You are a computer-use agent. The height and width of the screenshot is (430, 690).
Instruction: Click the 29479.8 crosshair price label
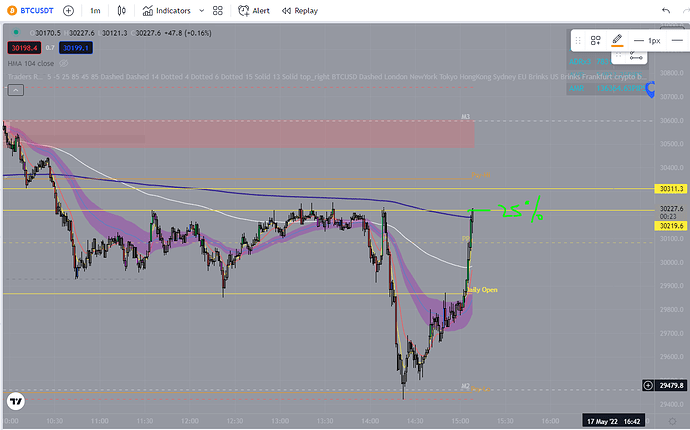pos(672,386)
